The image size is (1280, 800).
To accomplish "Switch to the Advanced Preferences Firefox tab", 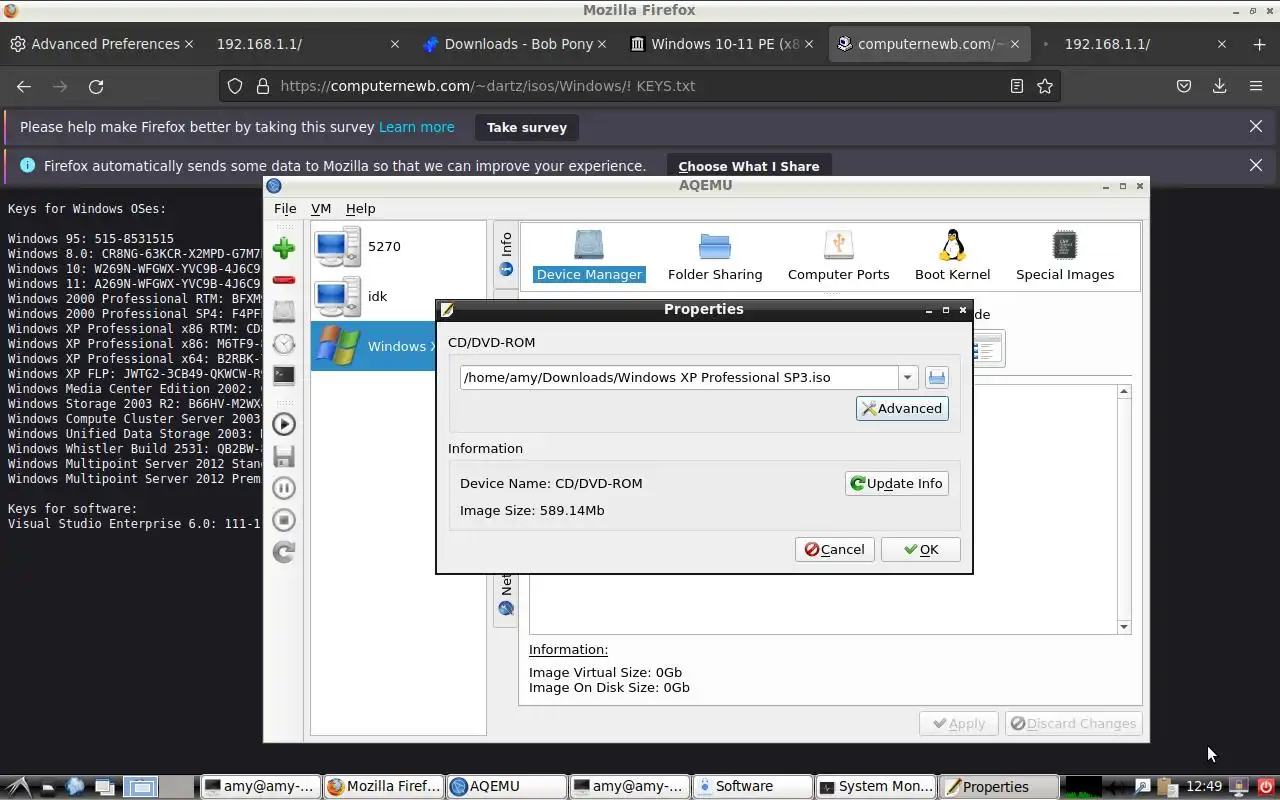I will tap(101, 44).
